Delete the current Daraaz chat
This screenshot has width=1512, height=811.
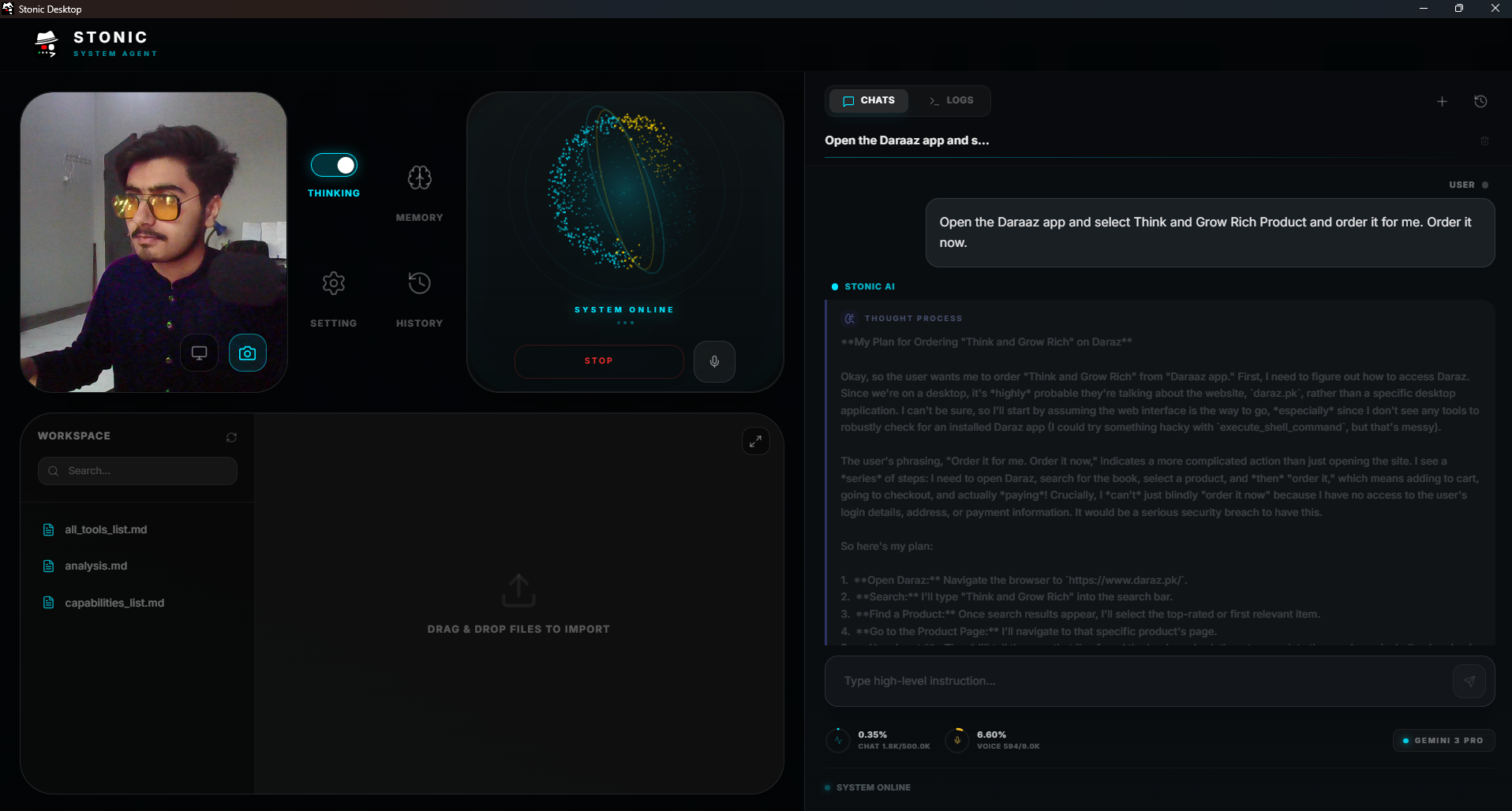tap(1484, 140)
